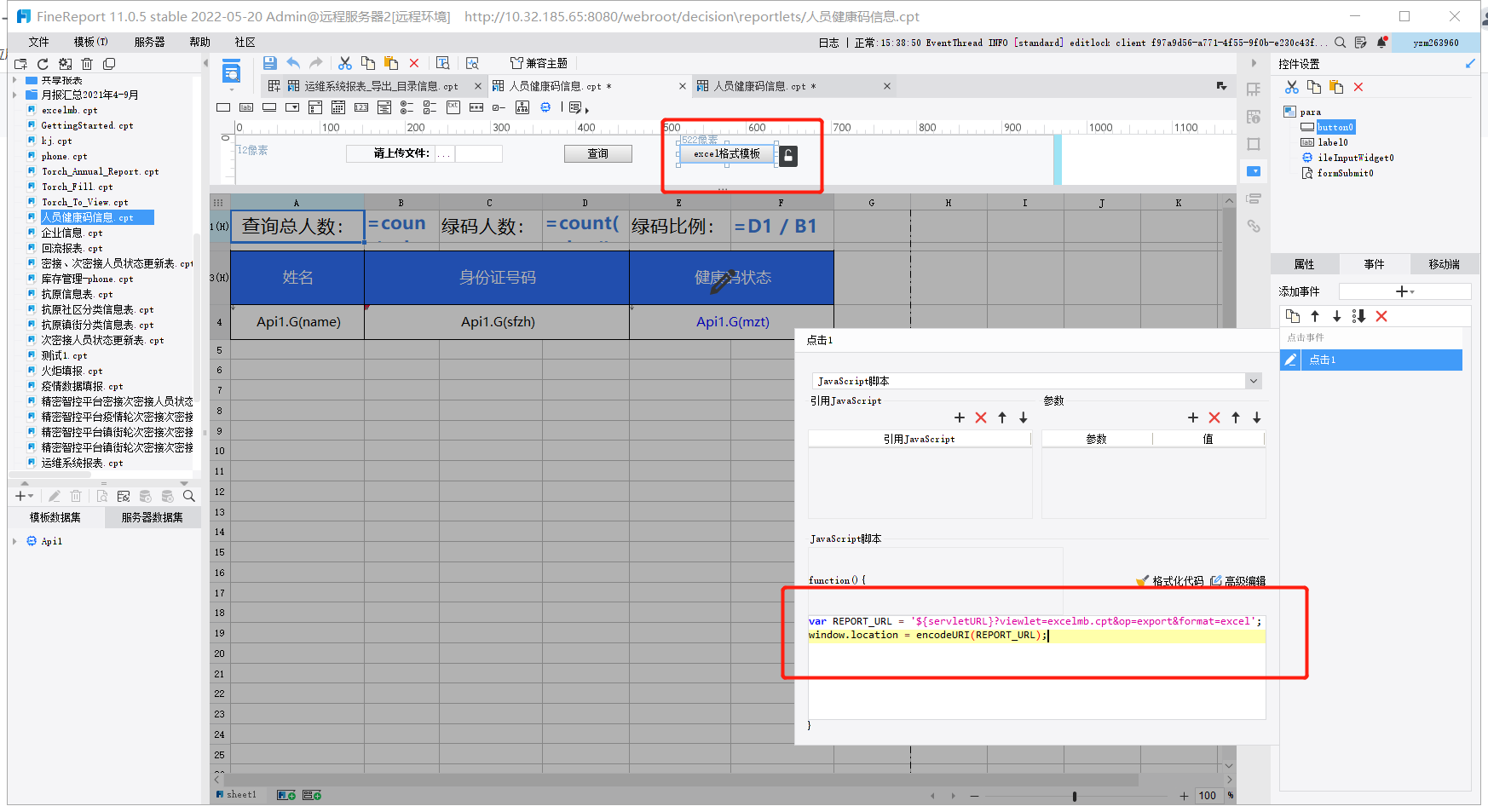This screenshot has height=812, width=1488.
Task: Insert a radio button group widget
Action: pyautogui.click(x=407, y=107)
